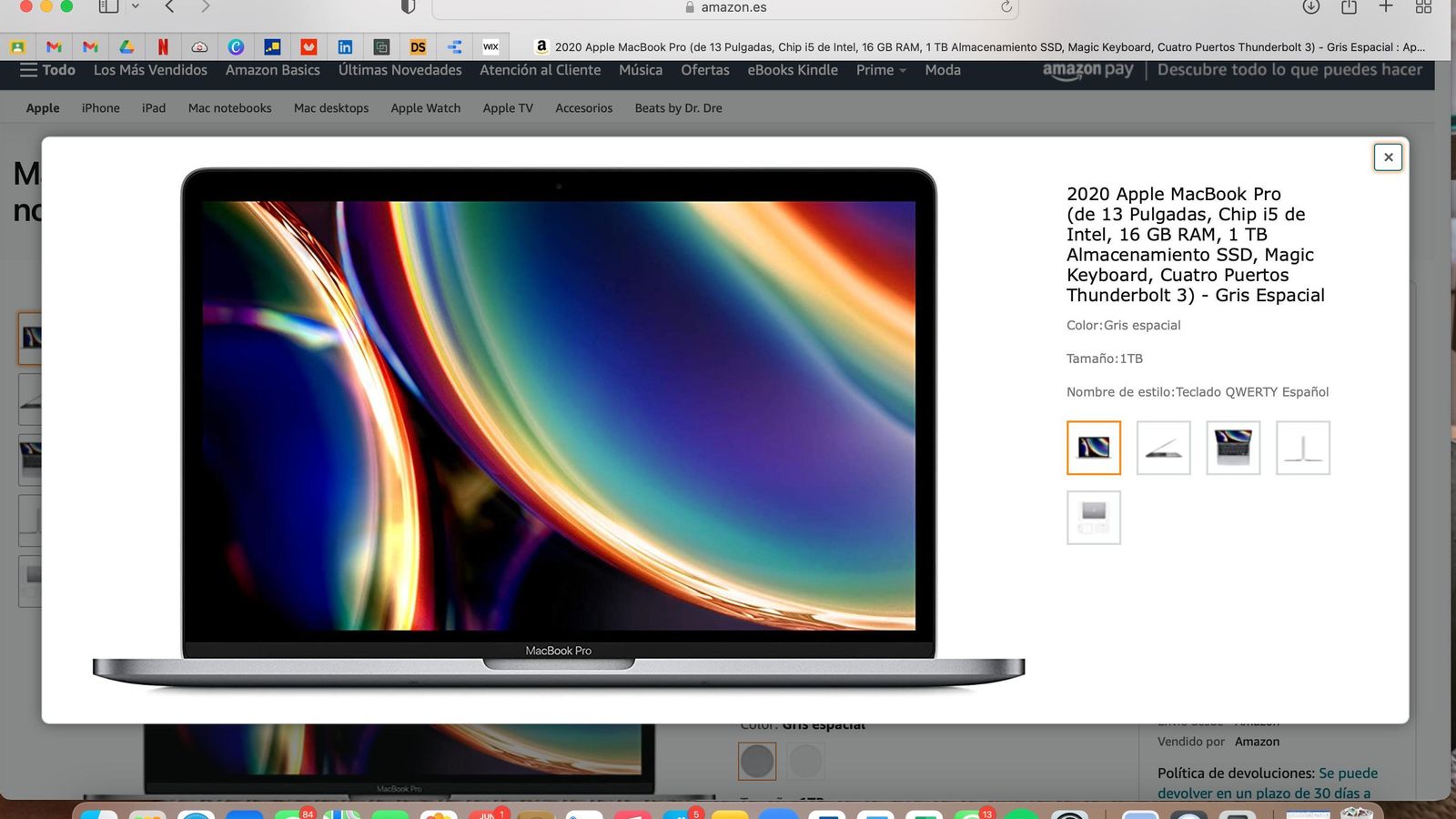This screenshot has width=1456, height=819.
Task: Open the Canva bookmark
Action: pos(237,46)
